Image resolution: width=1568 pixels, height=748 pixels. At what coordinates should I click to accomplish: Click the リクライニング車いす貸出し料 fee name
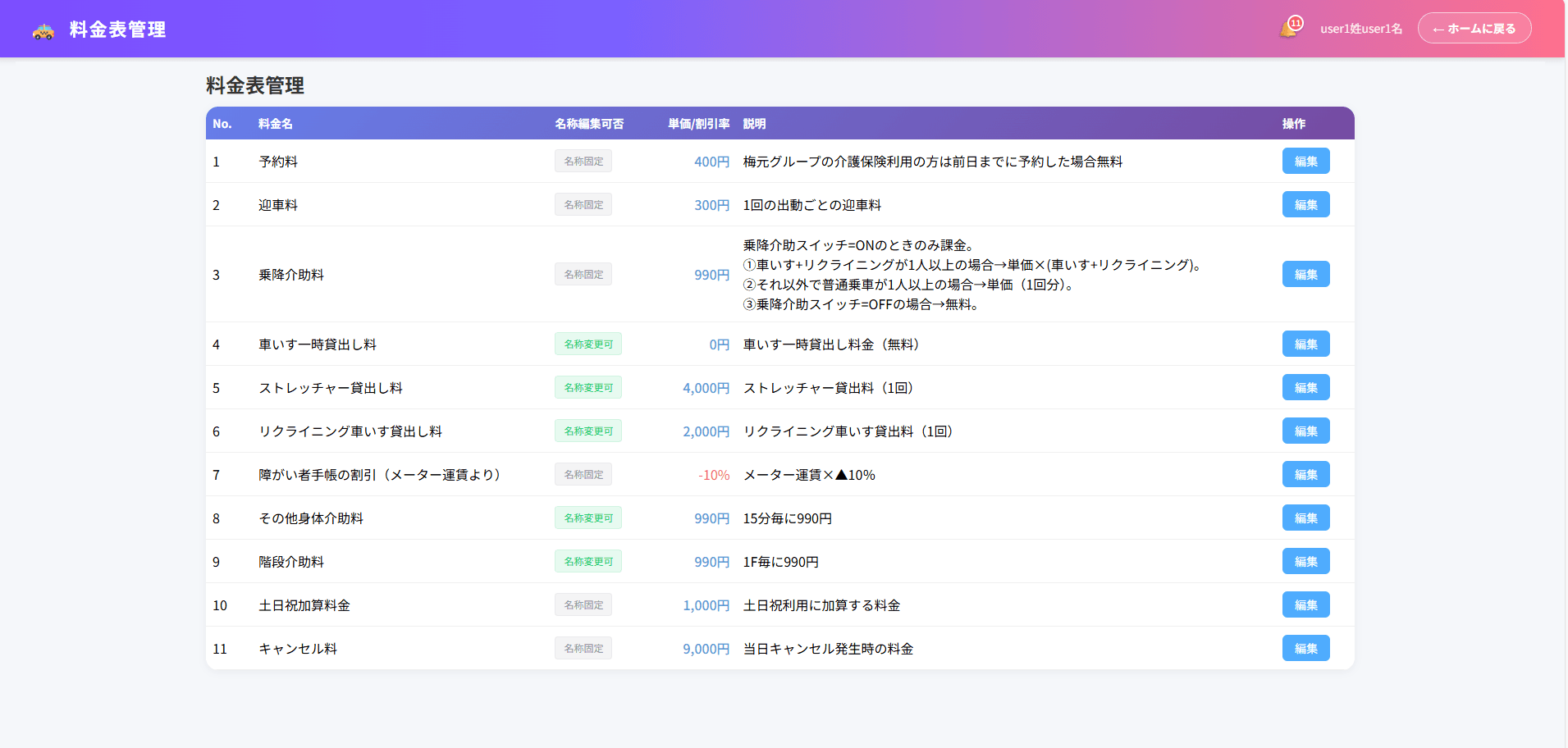click(x=350, y=431)
